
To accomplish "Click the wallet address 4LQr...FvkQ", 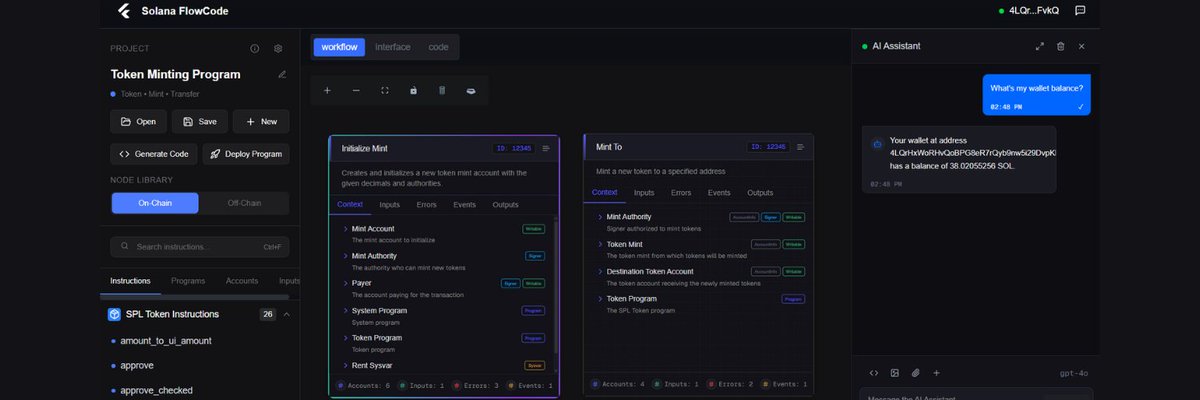I will (x=1034, y=10).
